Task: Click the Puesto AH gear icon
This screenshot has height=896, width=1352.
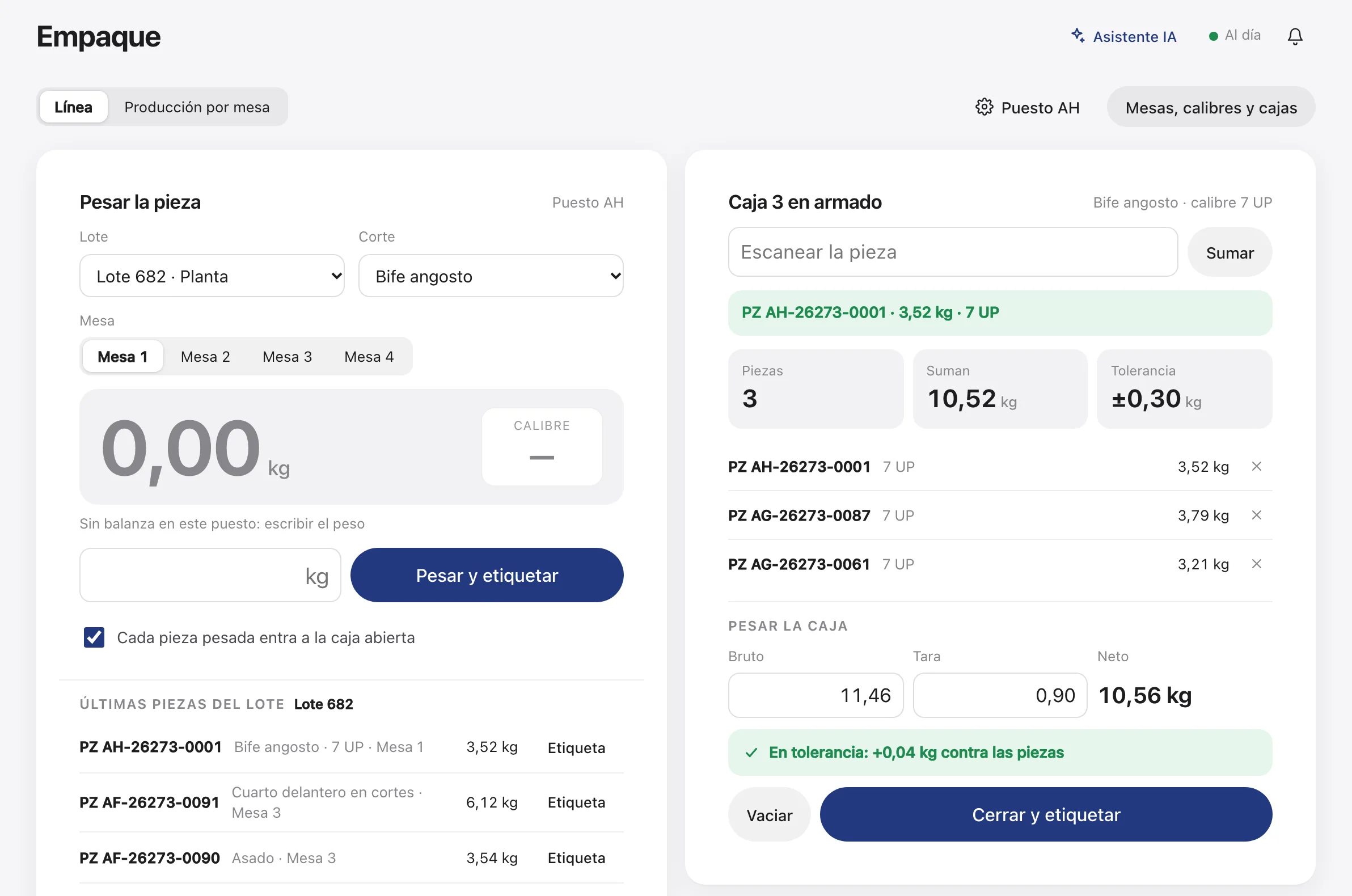Action: (984, 107)
